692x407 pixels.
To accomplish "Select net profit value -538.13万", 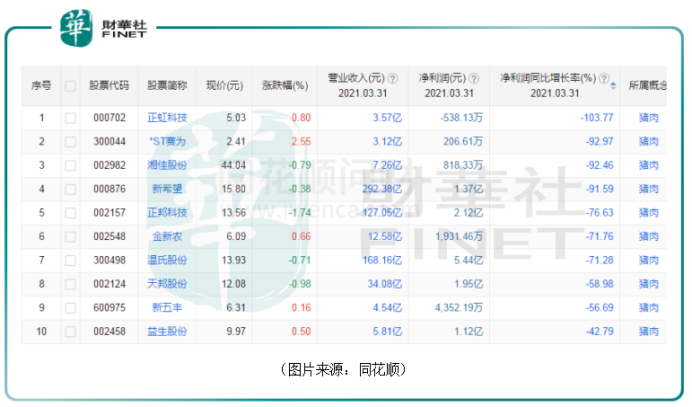I will coord(461,118).
